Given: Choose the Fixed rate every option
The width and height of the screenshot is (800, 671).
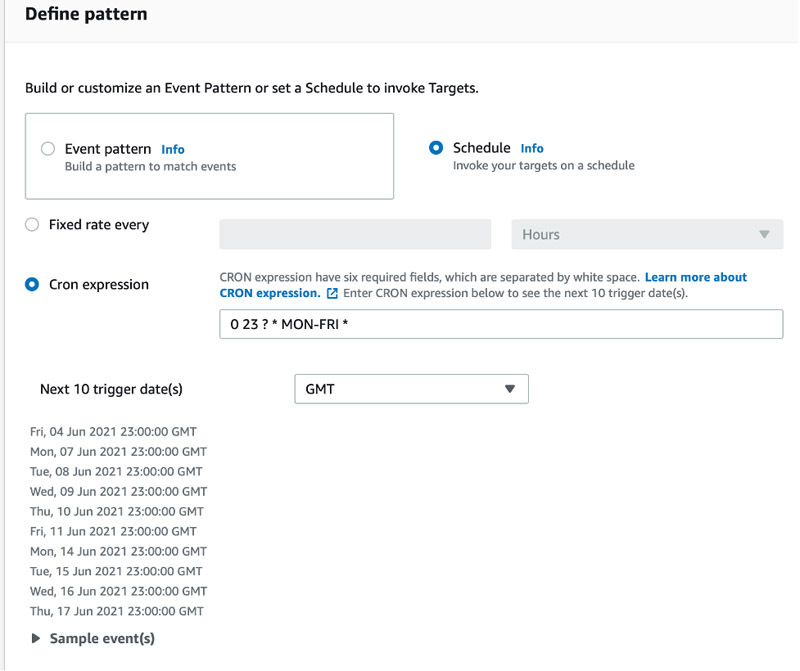Looking at the screenshot, I should point(32,225).
